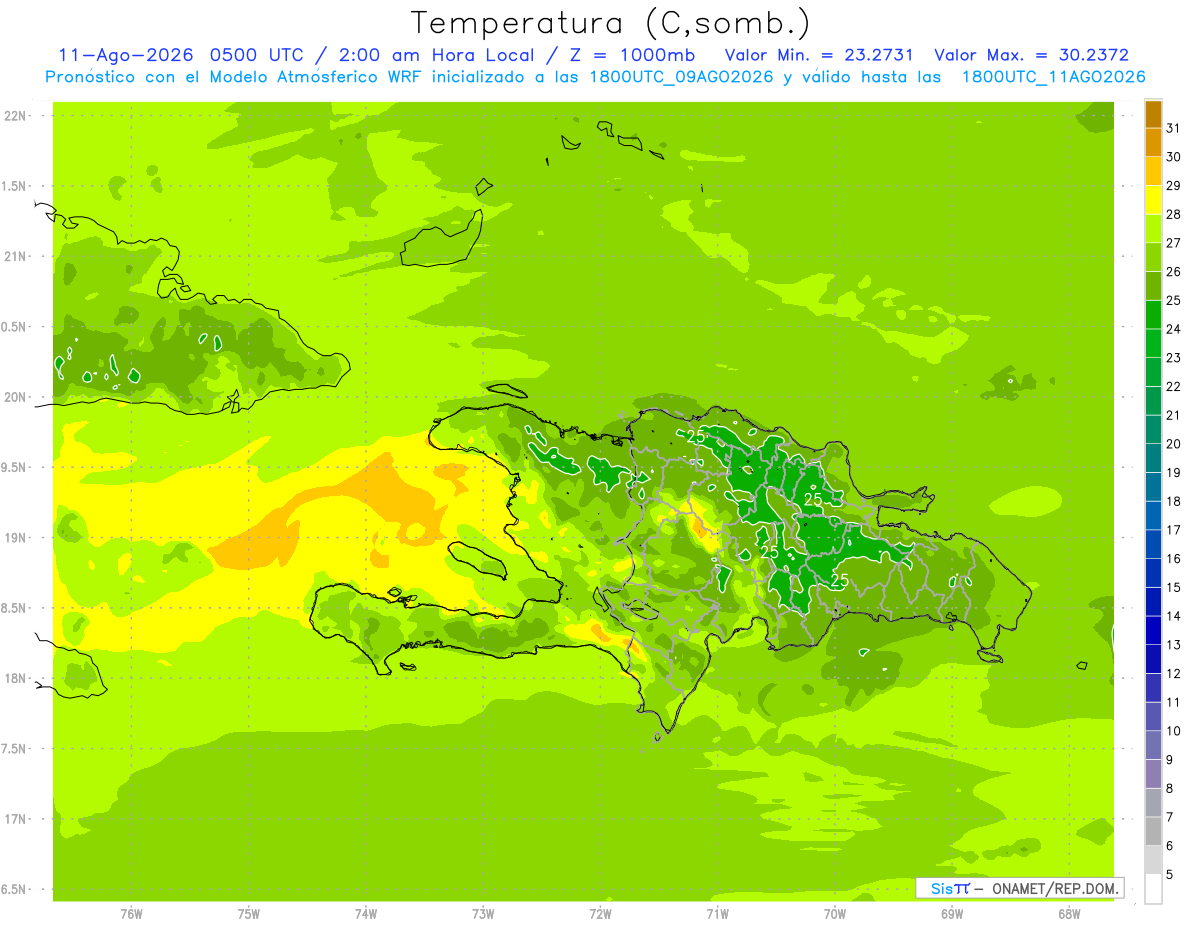
Task: Click the "1800UTC_11AGO2026" valid-until time
Action: point(1052,77)
